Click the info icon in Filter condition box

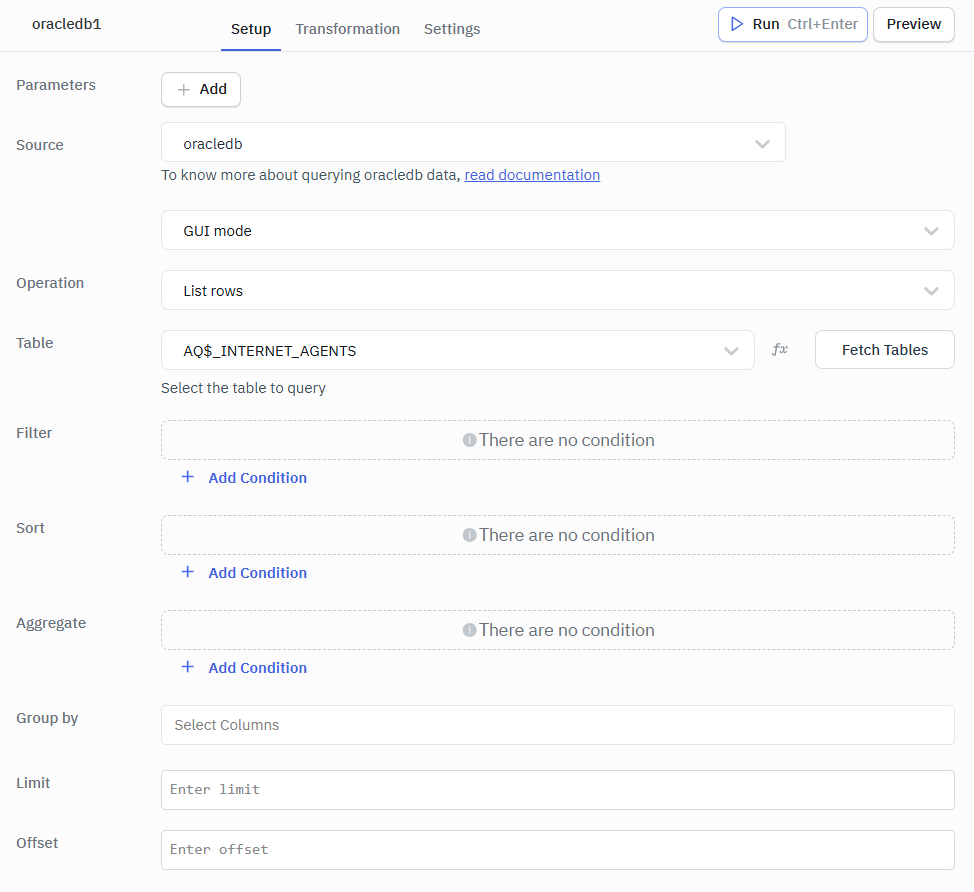tap(470, 440)
